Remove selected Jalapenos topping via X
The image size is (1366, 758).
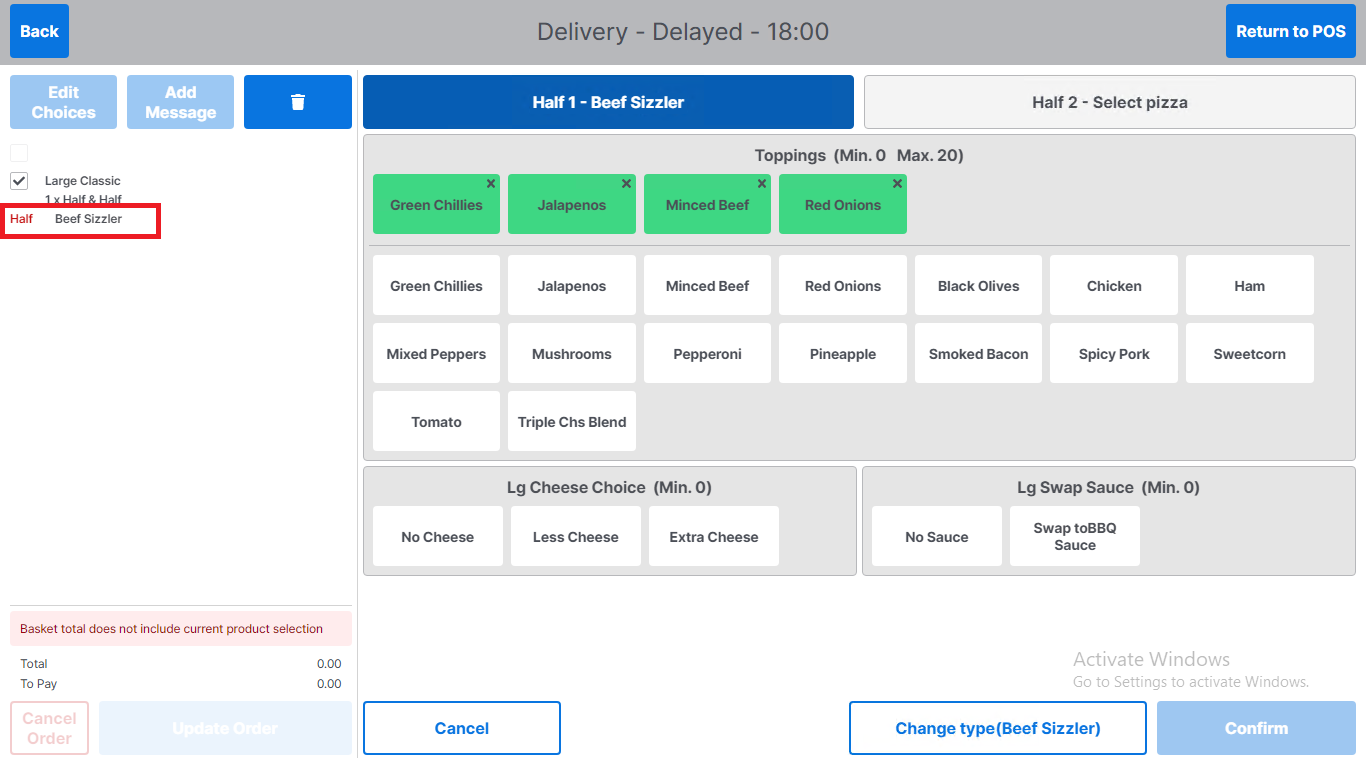pyautogui.click(x=626, y=184)
